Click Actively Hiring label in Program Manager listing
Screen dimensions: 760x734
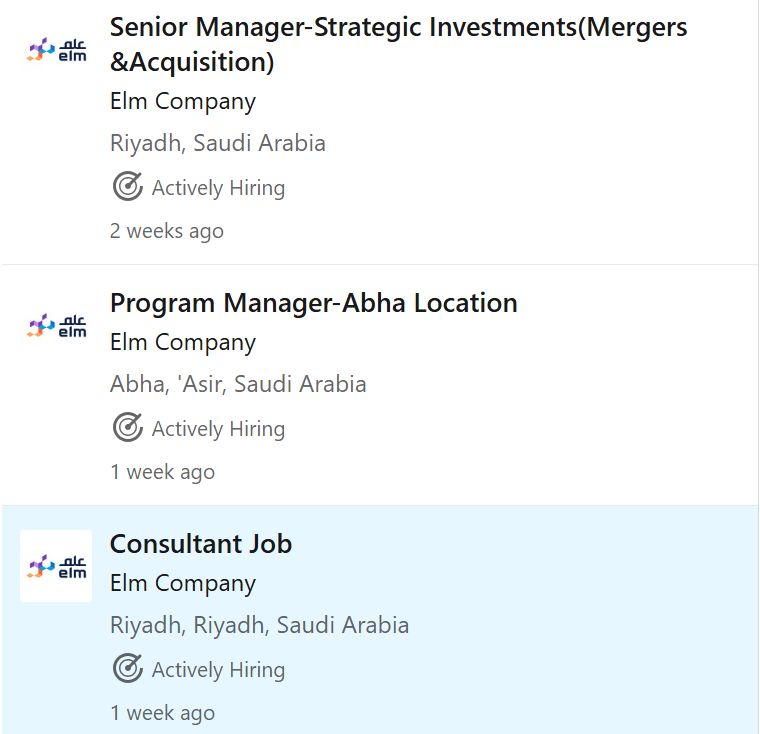(219, 429)
